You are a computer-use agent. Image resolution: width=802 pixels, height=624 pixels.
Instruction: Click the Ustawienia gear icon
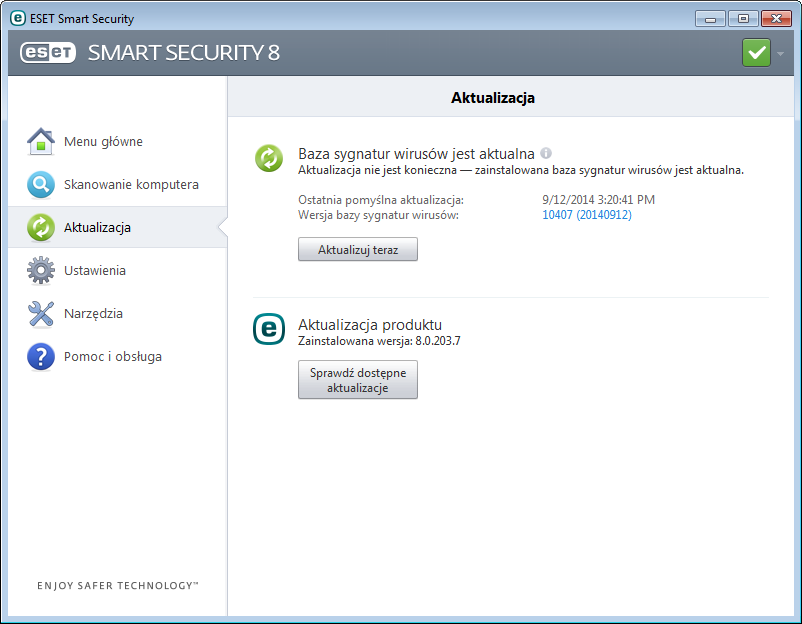click(x=41, y=270)
